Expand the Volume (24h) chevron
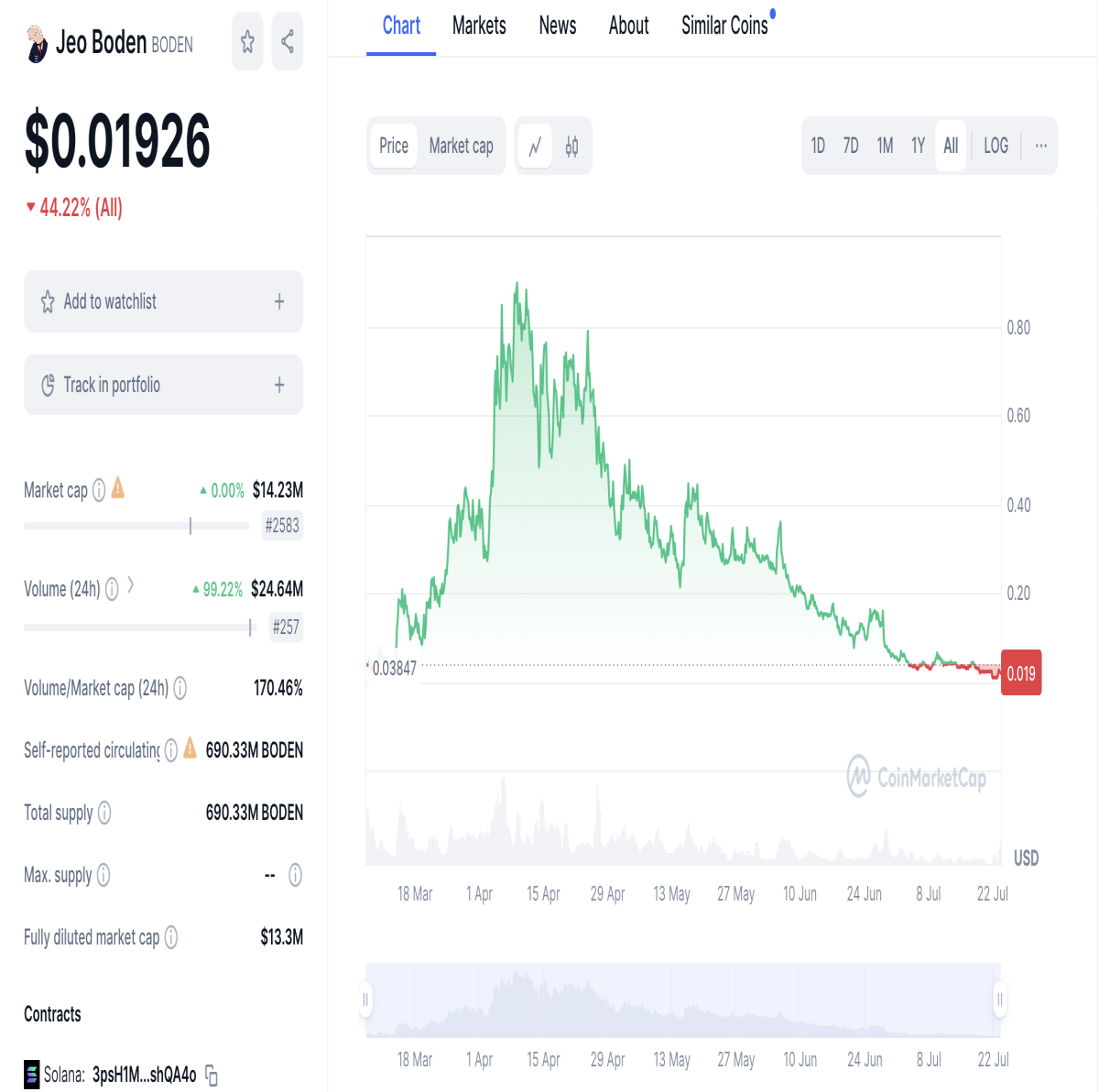 pyautogui.click(x=131, y=584)
